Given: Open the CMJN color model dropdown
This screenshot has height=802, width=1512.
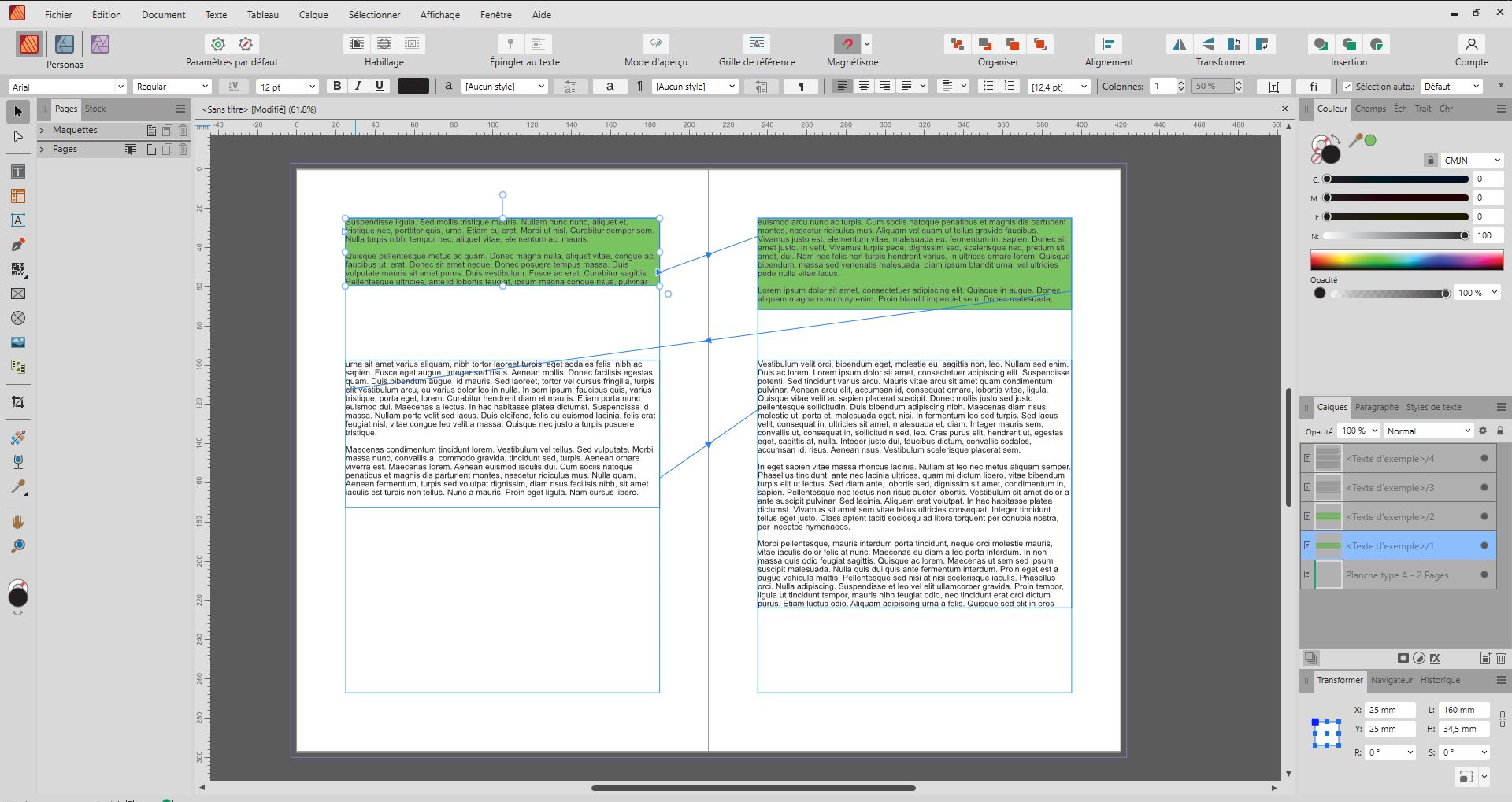Looking at the screenshot, I should 1472,160.
